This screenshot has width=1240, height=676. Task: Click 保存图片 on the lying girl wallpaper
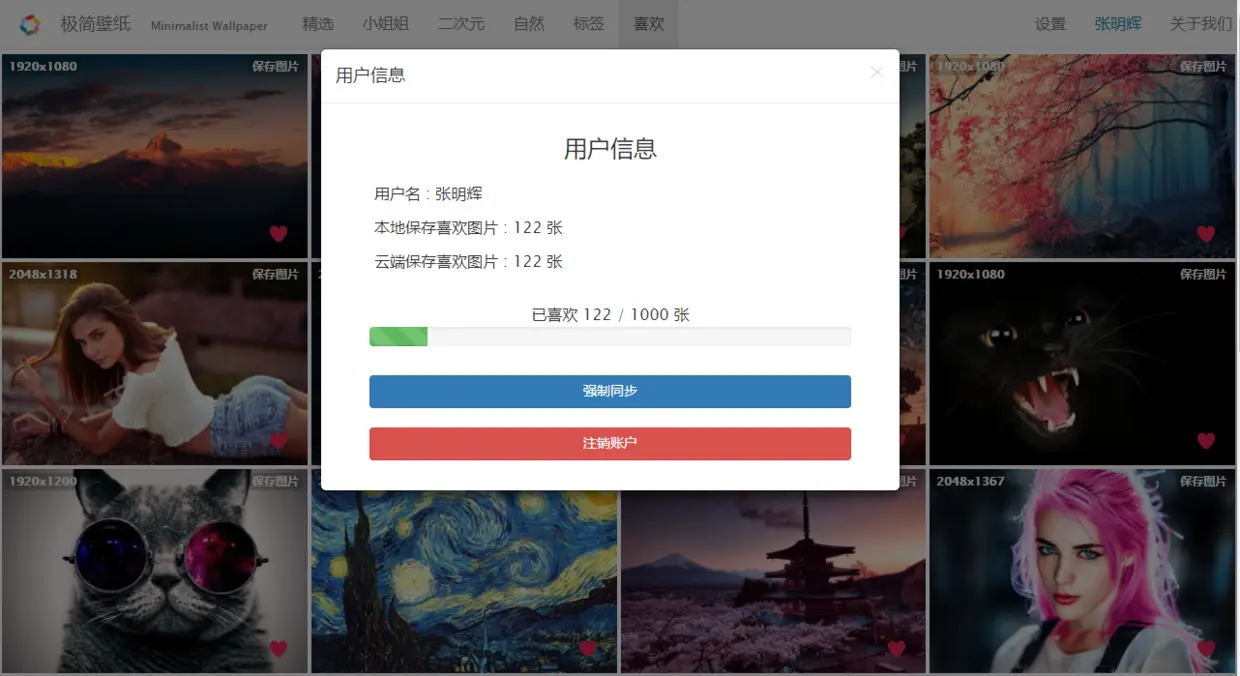(275, 274)
